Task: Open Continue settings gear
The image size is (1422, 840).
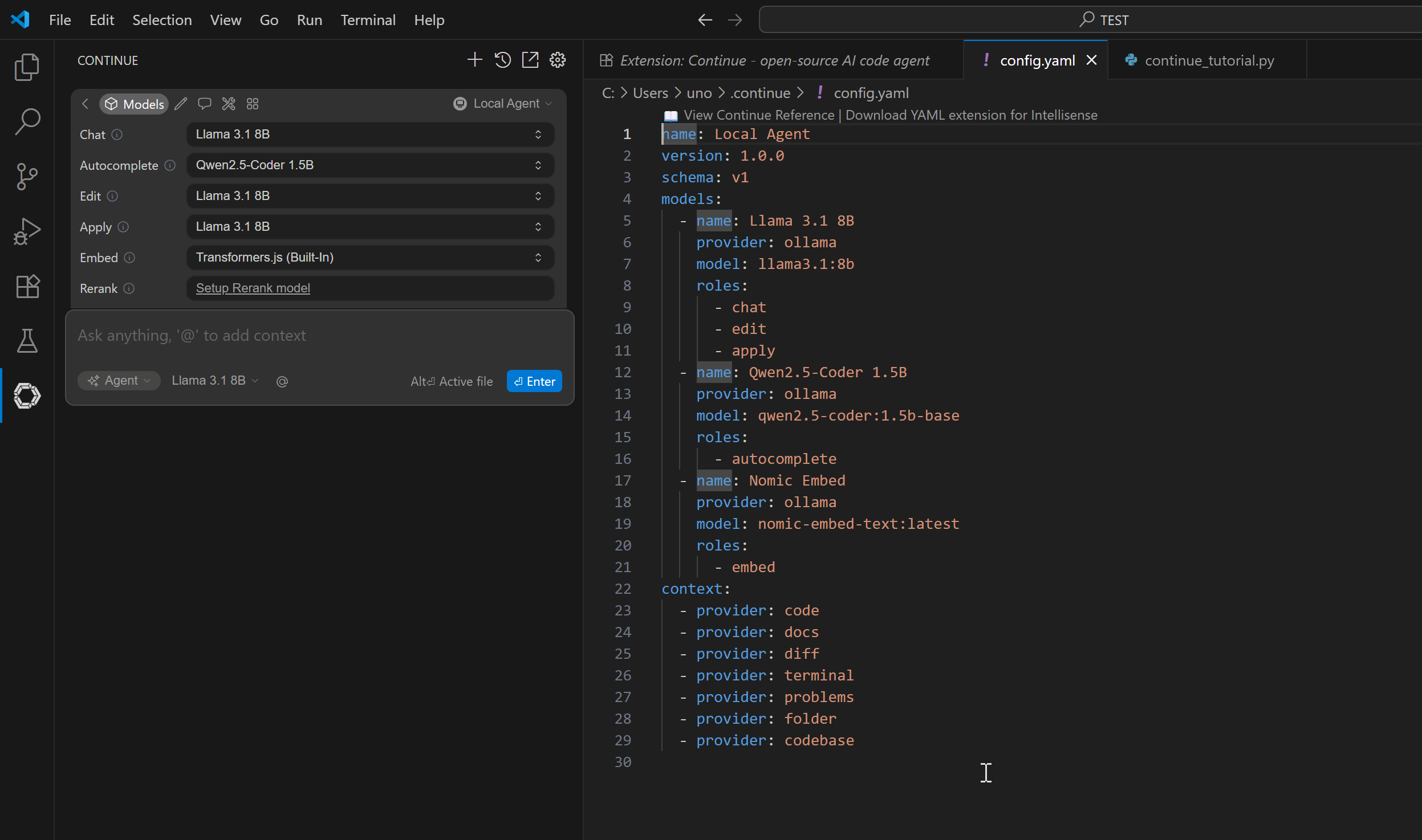Action: click(x=557, y=60)
